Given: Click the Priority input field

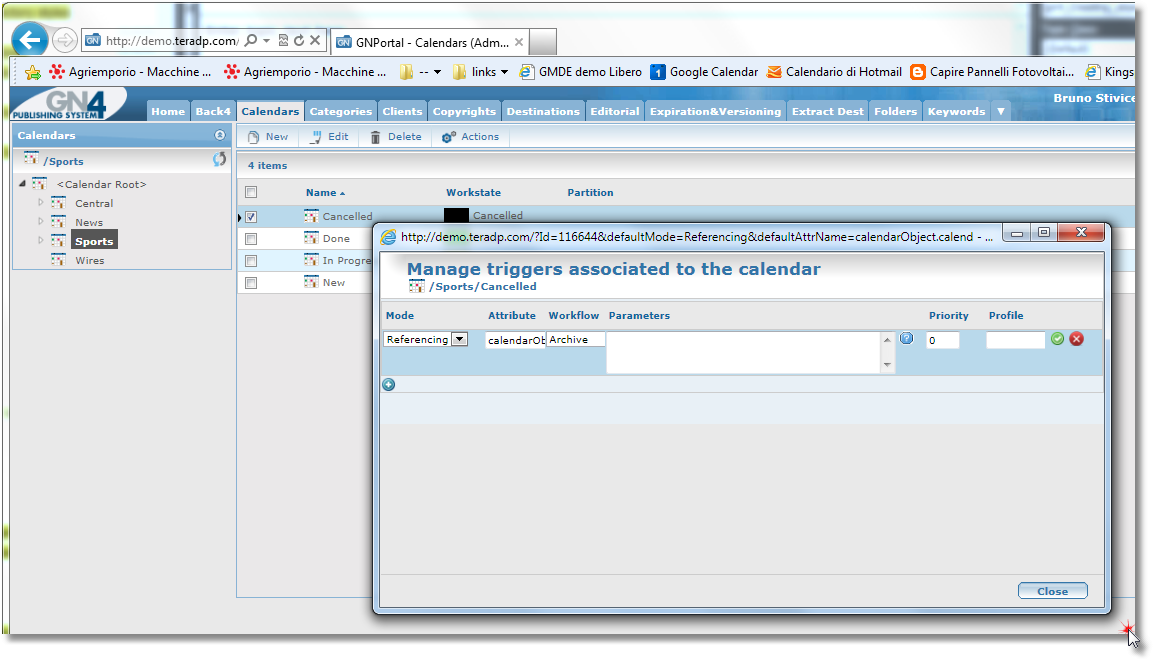Looking at the screenshot, I should click(x=943, y=340).
